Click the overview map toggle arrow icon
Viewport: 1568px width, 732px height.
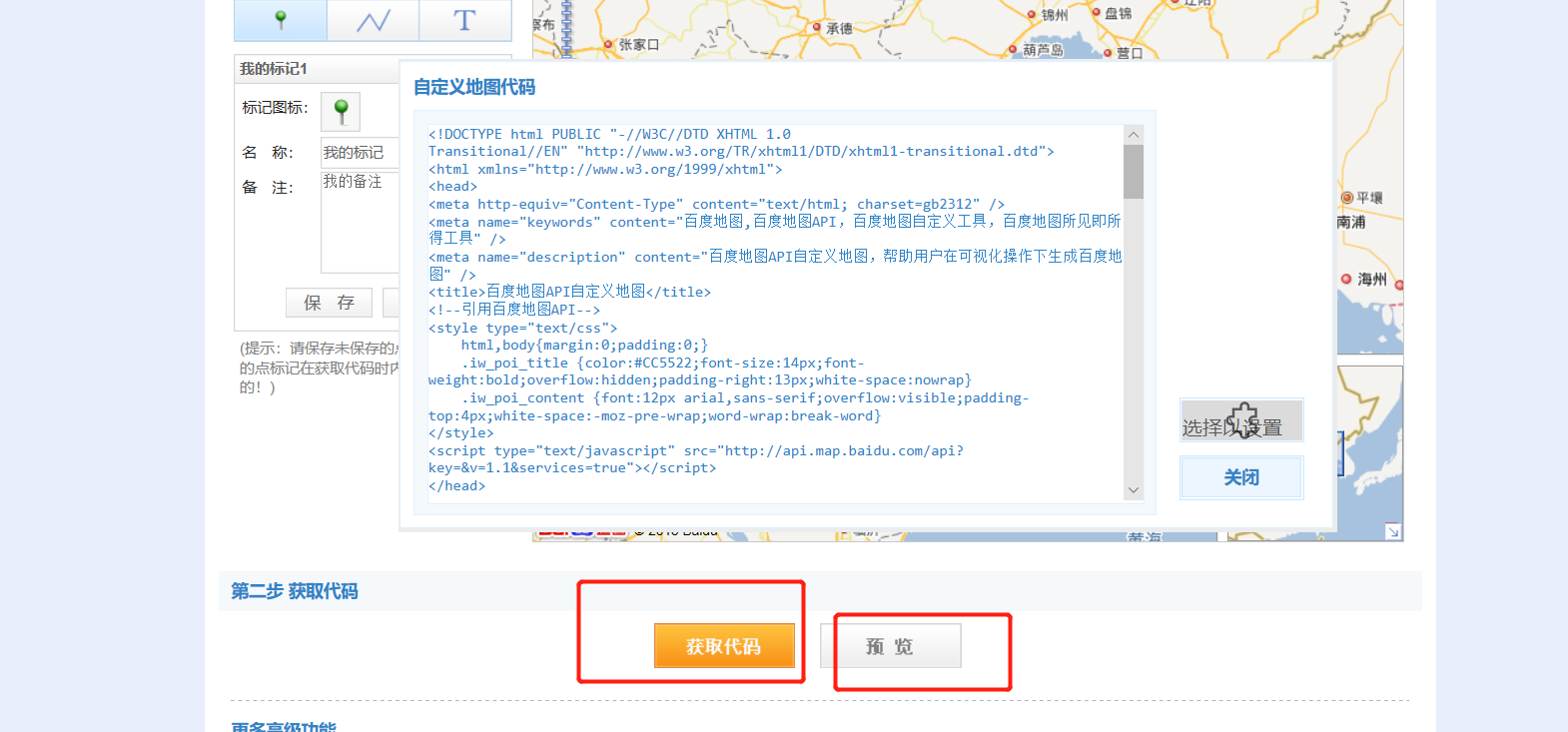[x=1392, y=531]
